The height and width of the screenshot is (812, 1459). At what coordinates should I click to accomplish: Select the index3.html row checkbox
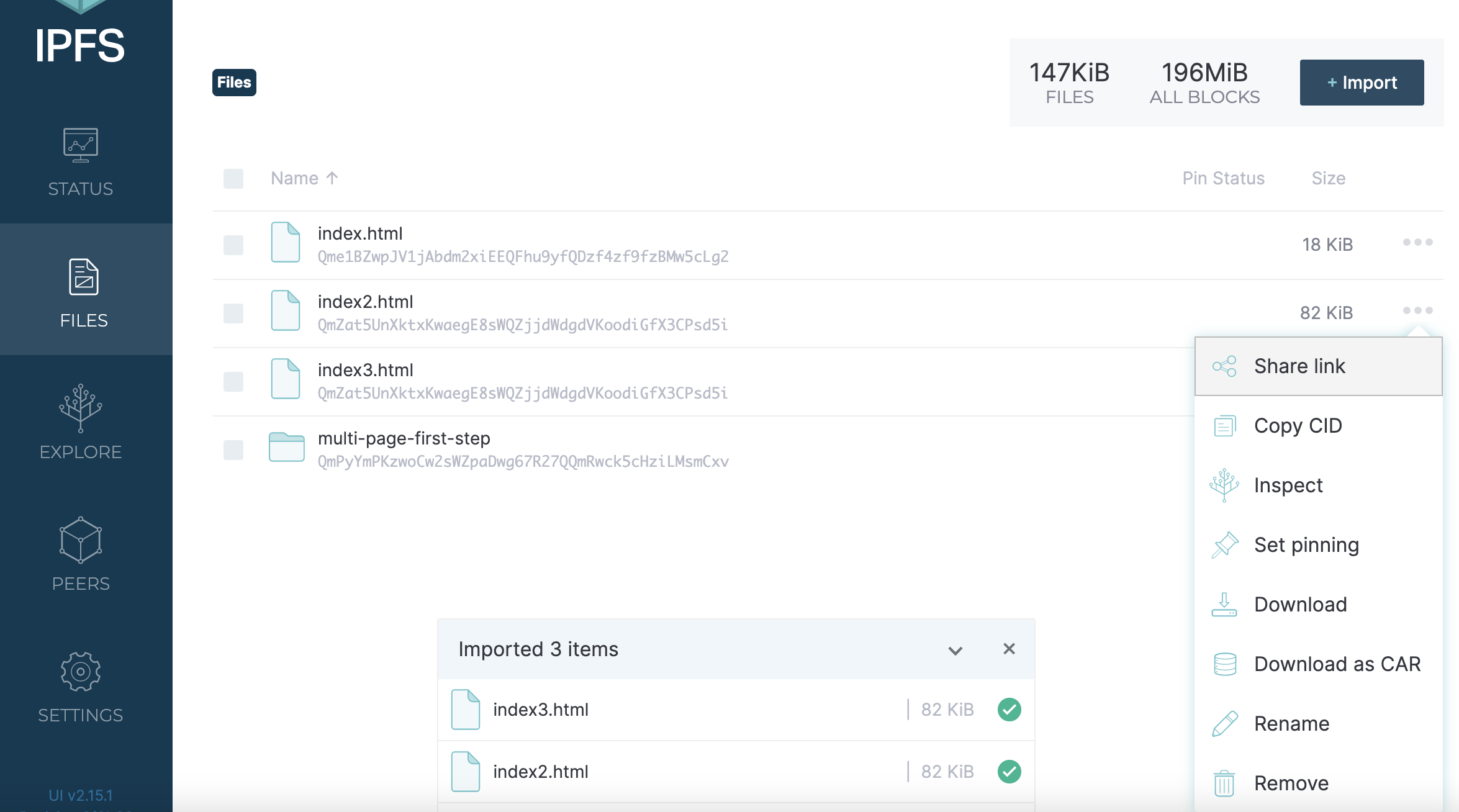(233, 381)
